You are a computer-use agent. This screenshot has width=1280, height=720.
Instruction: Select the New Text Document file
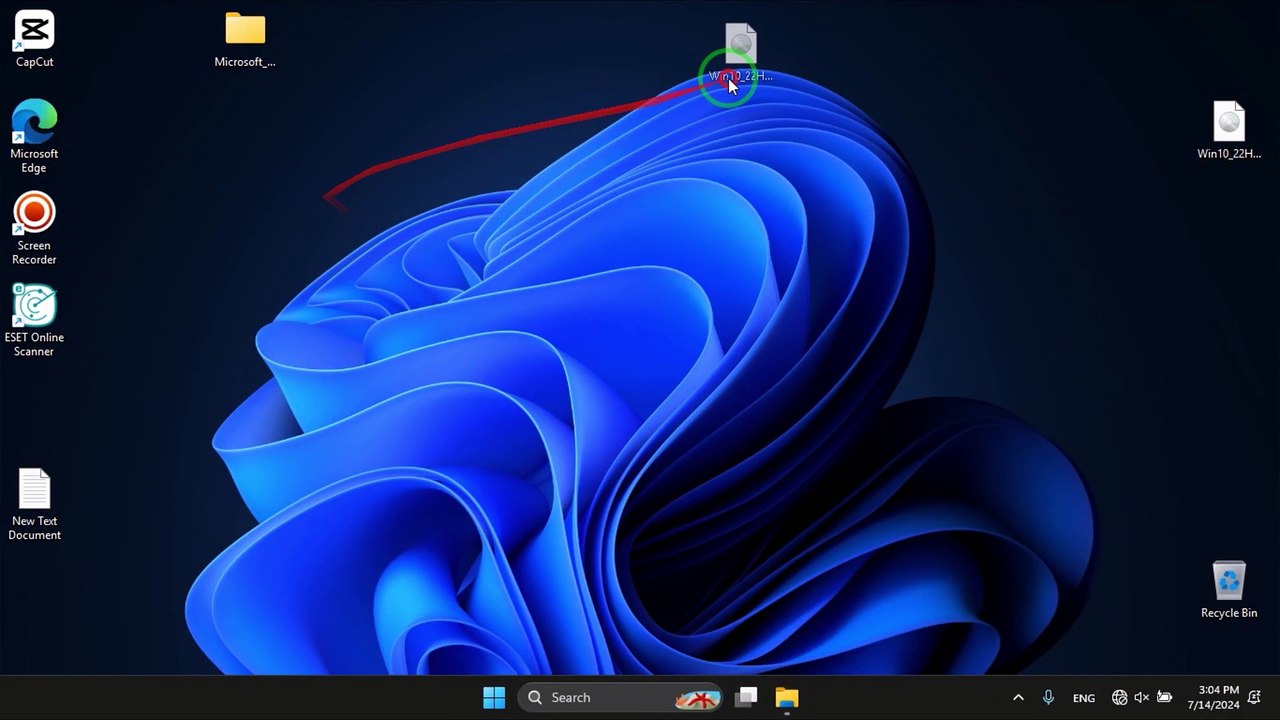click(x=34, y=505)
